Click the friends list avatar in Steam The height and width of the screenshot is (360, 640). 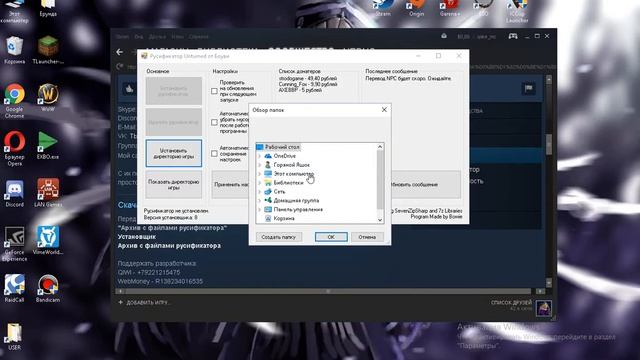543,308
